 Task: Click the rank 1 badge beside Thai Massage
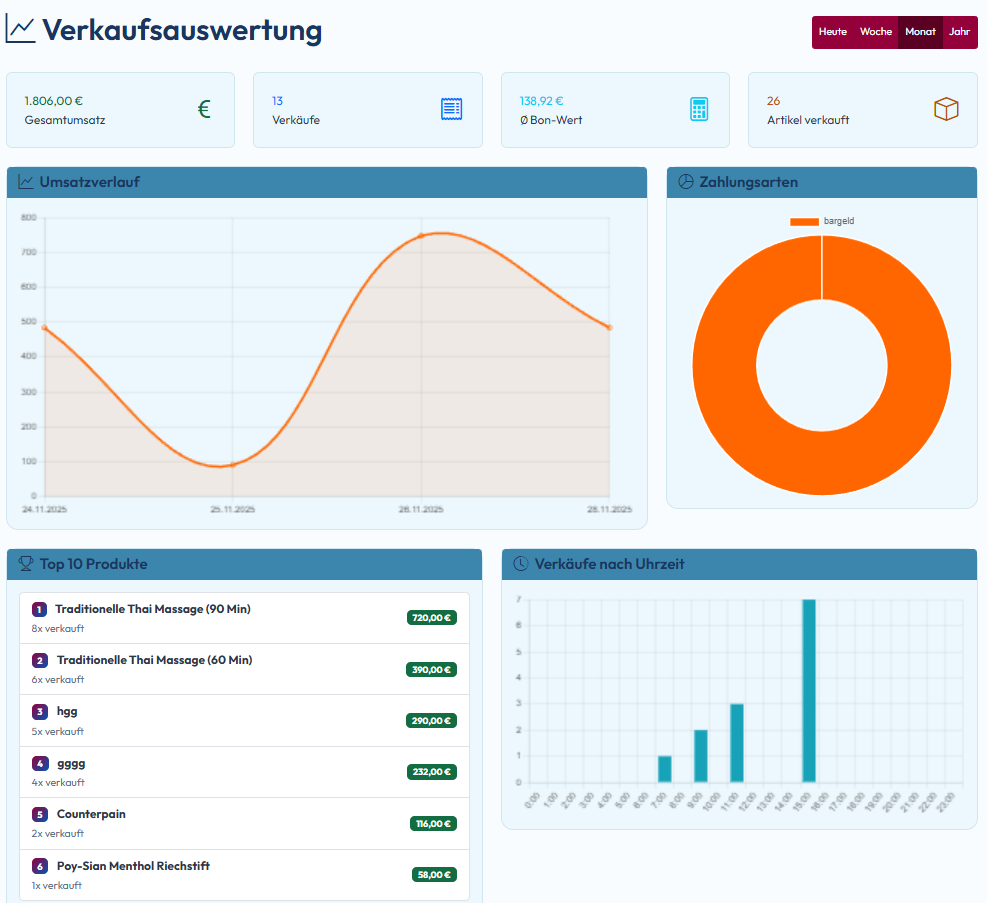40,609
